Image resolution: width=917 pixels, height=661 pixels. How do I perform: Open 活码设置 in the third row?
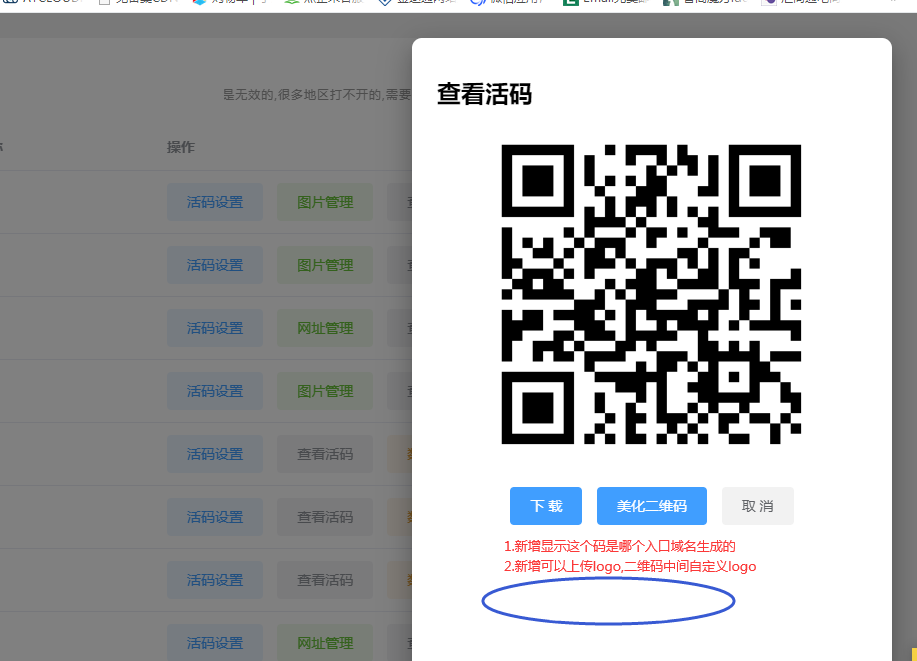tap(214, 328)
